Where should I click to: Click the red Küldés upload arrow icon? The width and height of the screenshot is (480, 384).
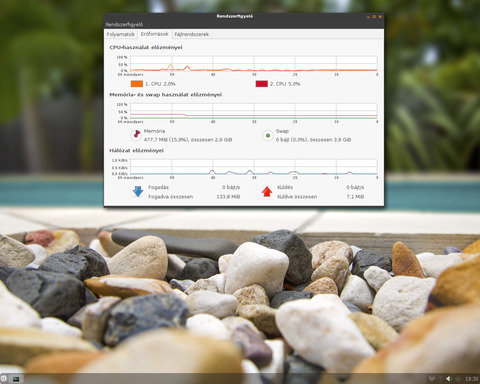(x=267, y=191)
